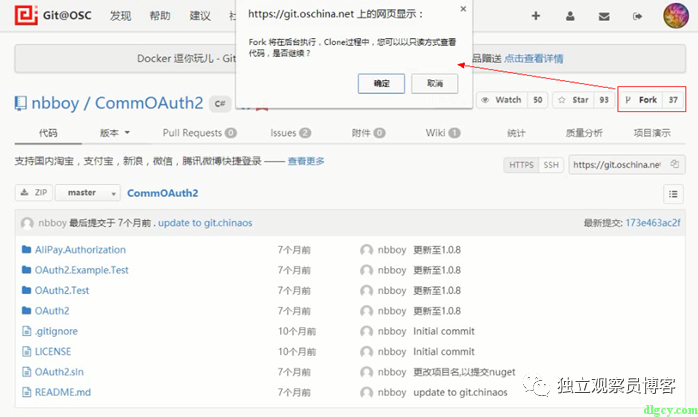Open the .gitignore file

point(56,331)
